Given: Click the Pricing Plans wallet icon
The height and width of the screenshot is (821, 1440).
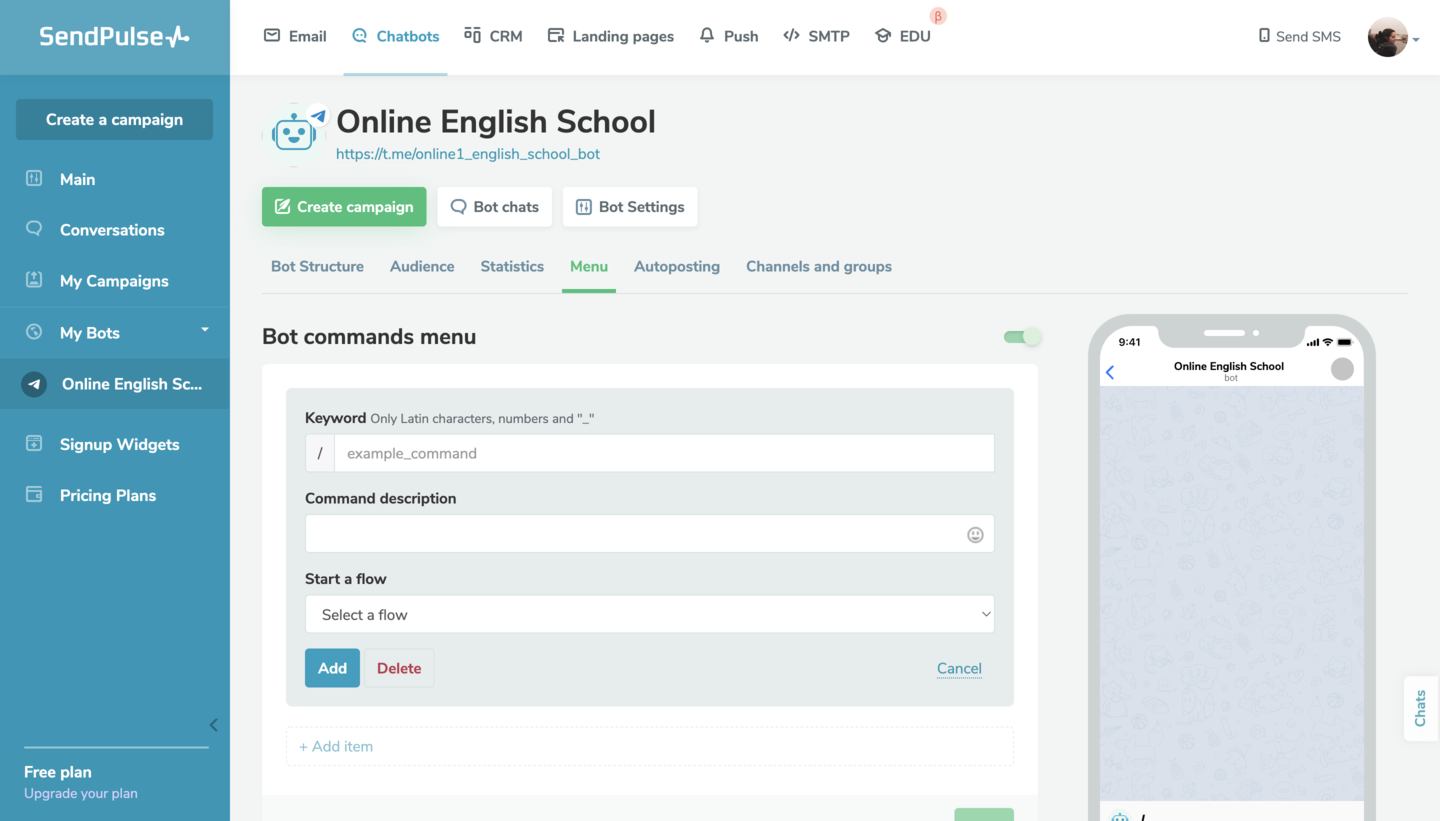Looking at the screenshot, I should pos(34,495).
